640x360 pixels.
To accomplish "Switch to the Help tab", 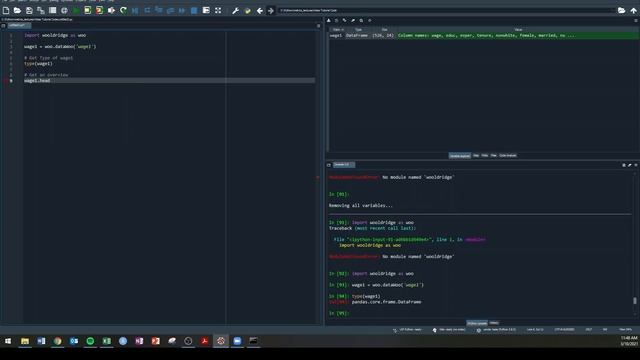I will click(x=476, y=156).
